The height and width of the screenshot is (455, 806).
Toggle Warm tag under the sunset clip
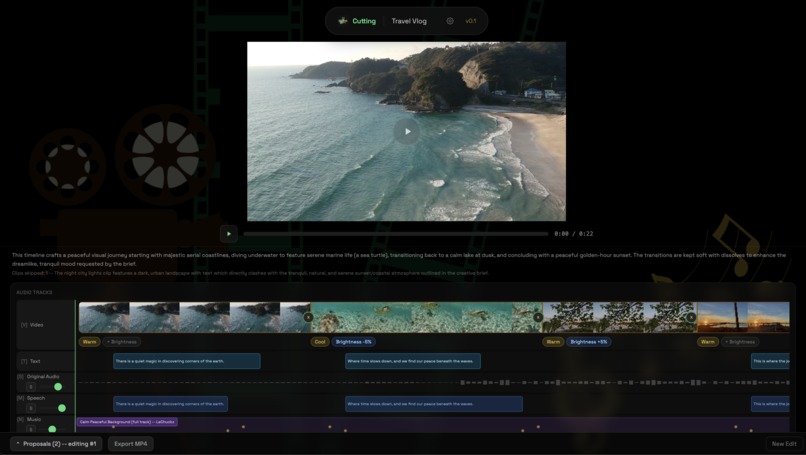click(x=708, y=342)
